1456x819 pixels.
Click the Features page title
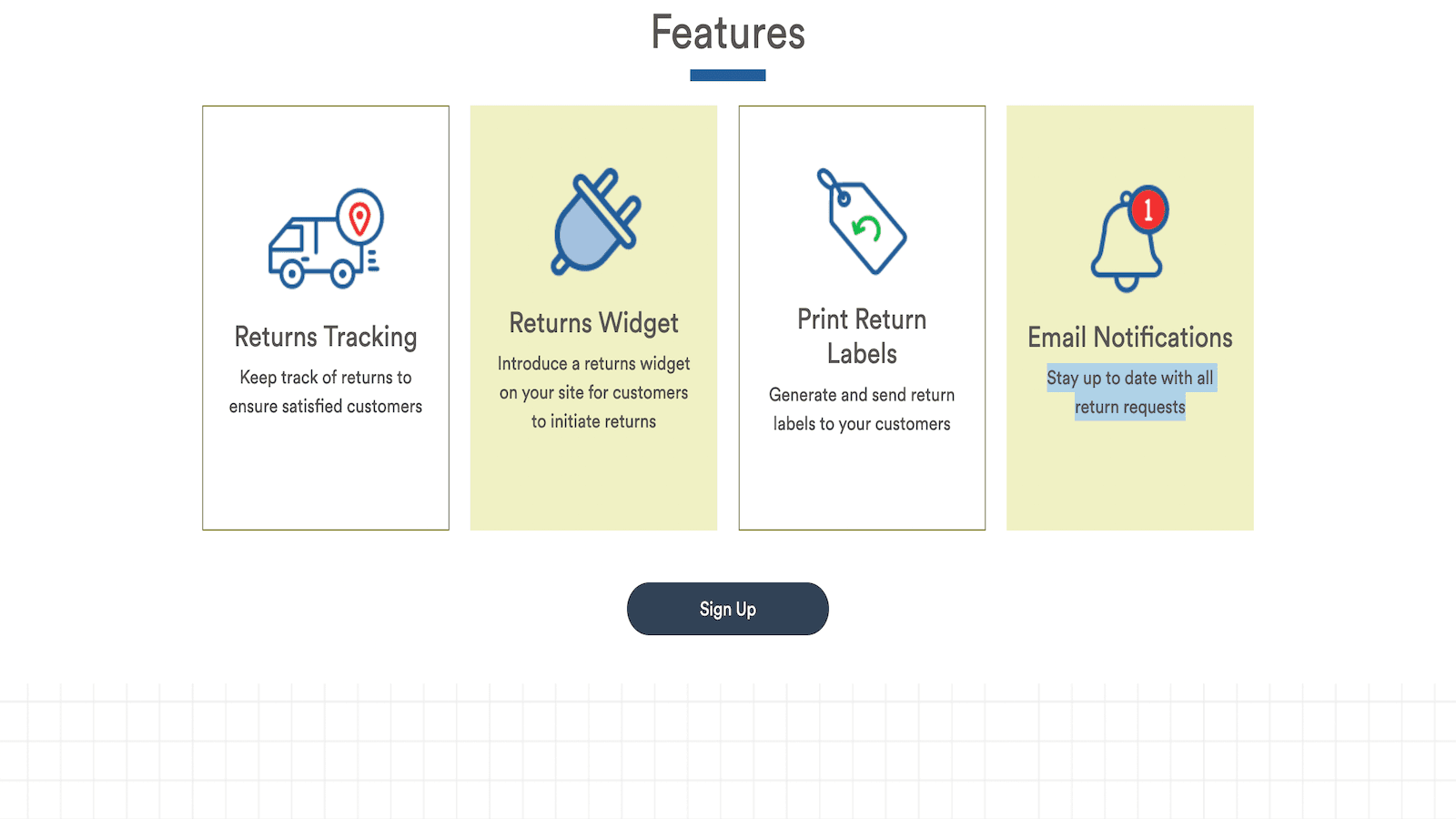click(x=727, y=32)
